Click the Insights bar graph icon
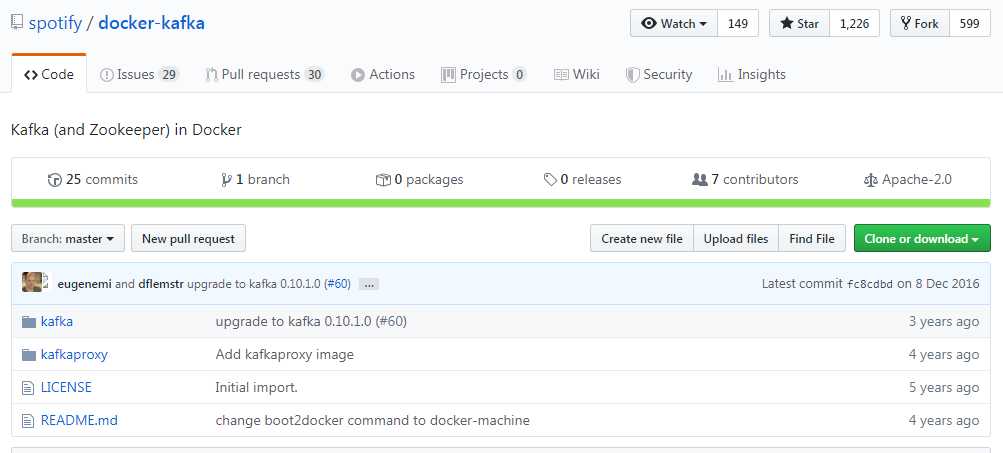Screen dimensions: 1003x453 click(x=725, y=75)
